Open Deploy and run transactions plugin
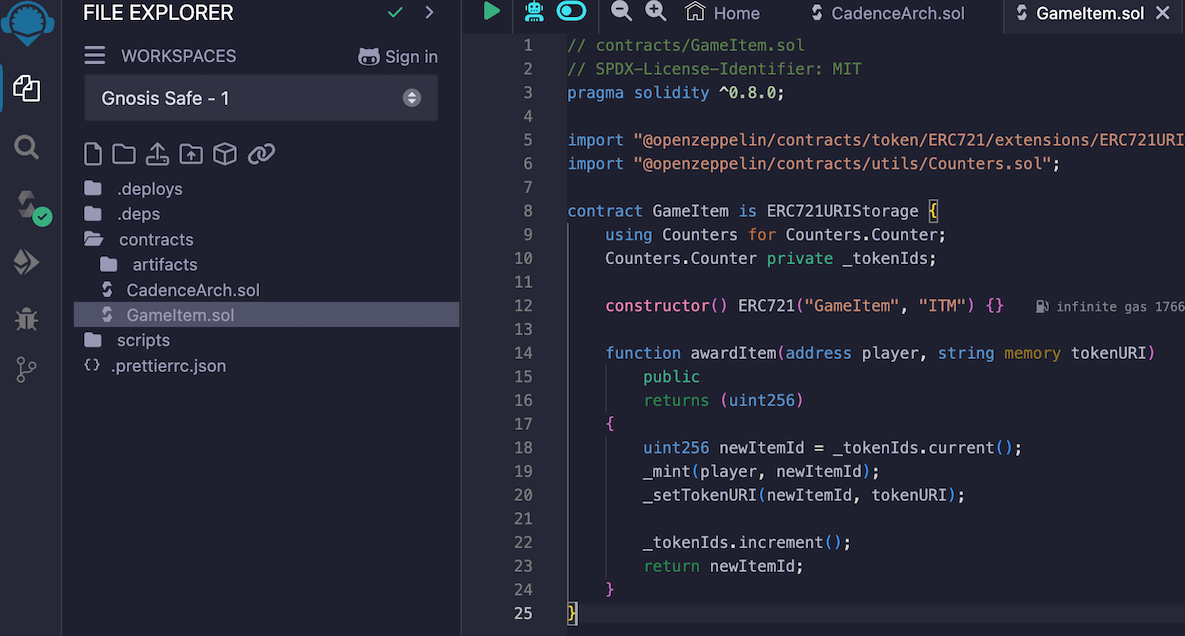Image resolution: width=1185 pixels, height=636 pixels. (27, 262)
